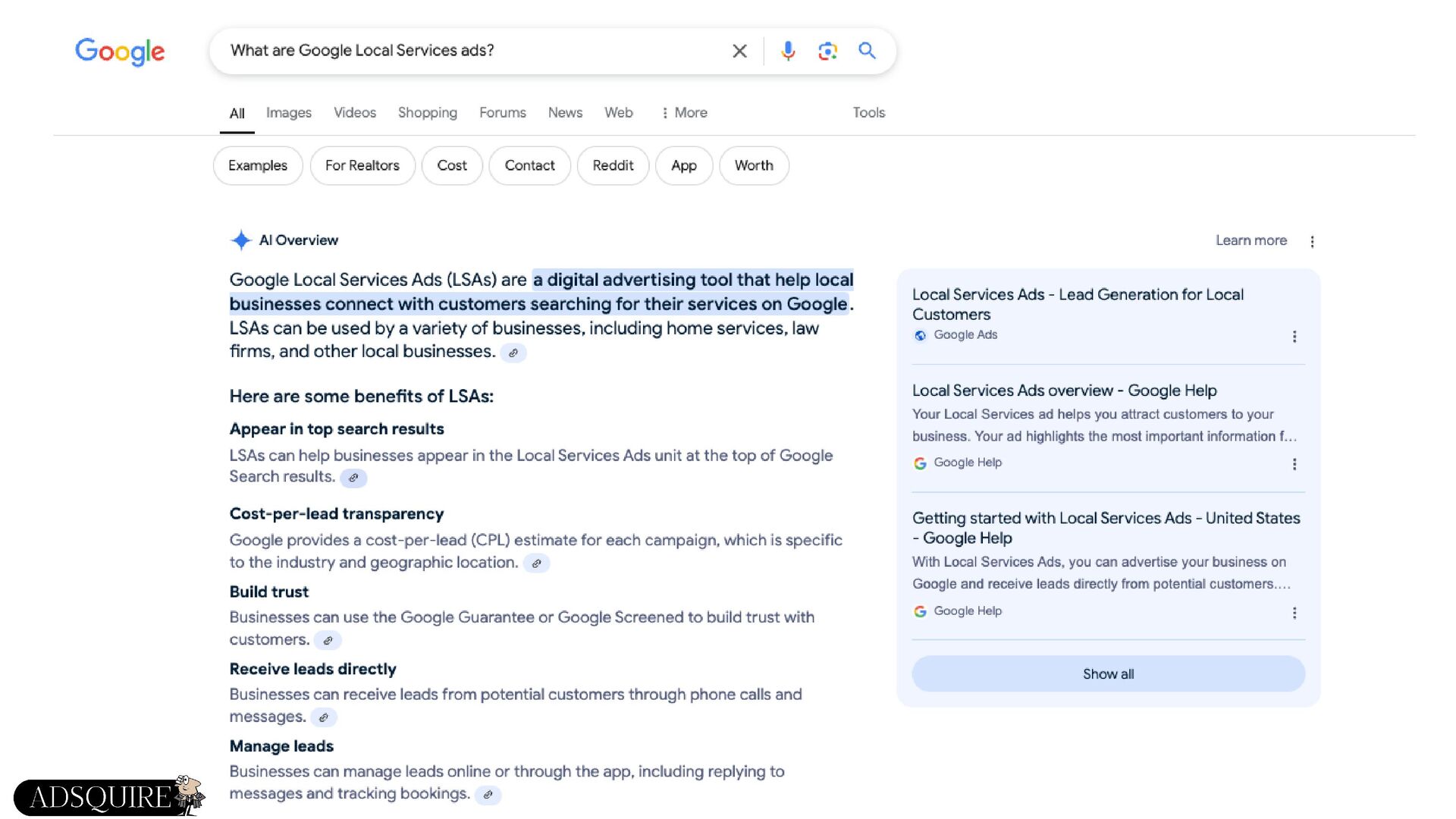Open options menu for Google Ads source card

pyautogui.click(x=1294, y=336)
